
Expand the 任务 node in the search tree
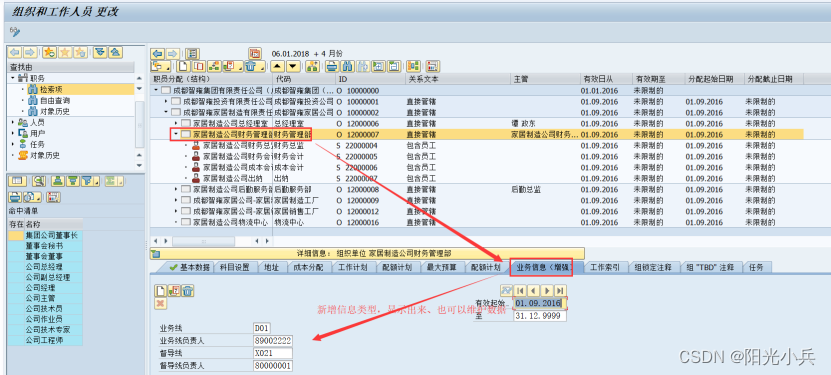tap(12, 144)
